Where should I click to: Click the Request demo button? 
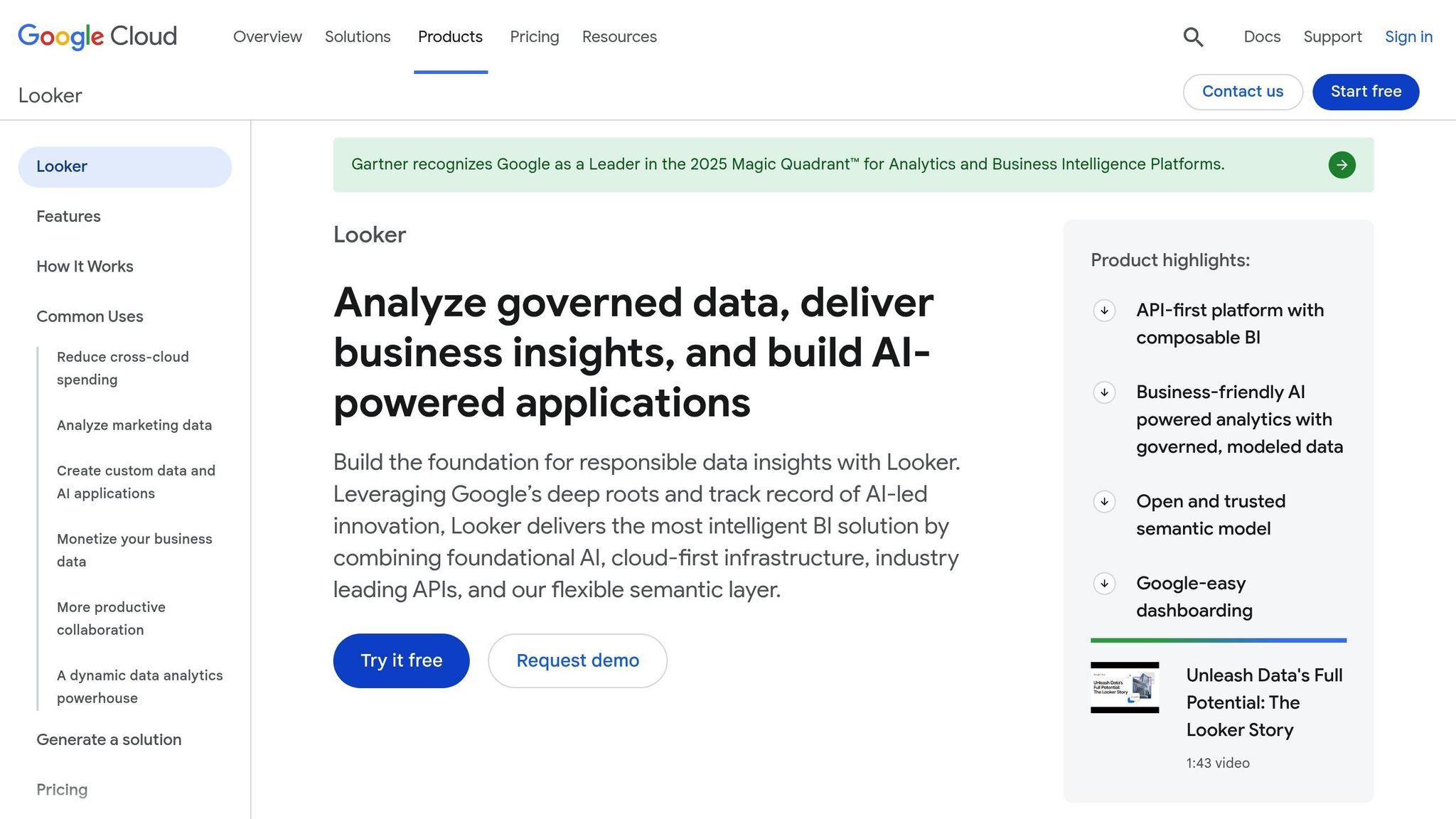(577, 660)
